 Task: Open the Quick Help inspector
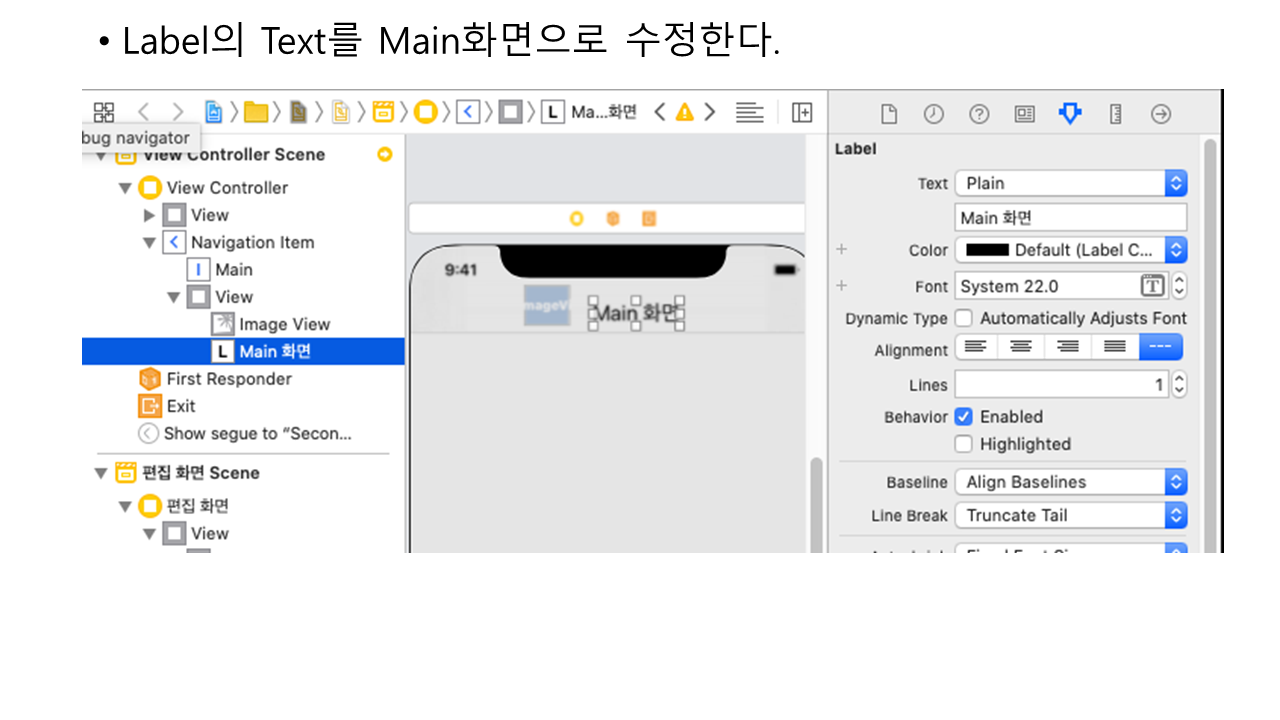pyautogui.click(x=979, y=114)
